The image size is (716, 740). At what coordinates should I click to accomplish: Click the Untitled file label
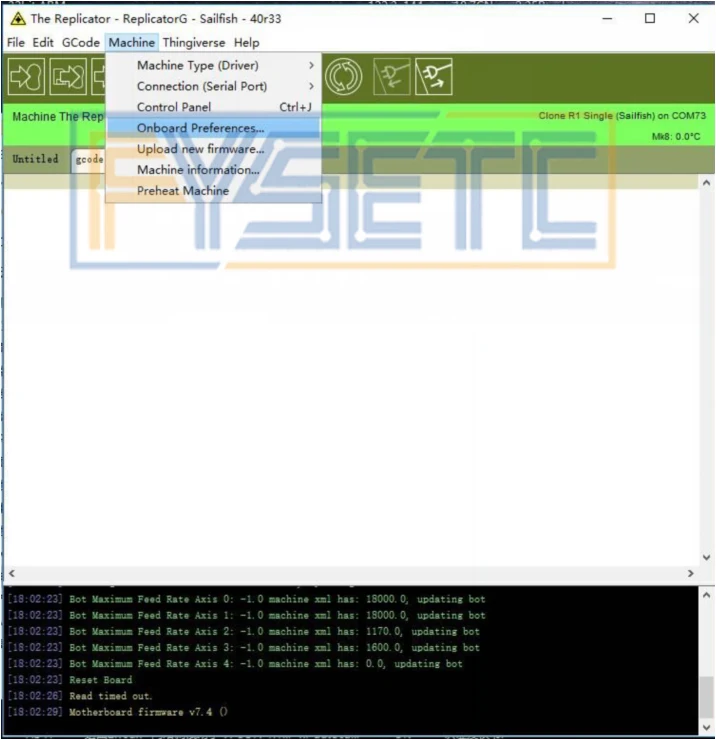click(35, 159)
